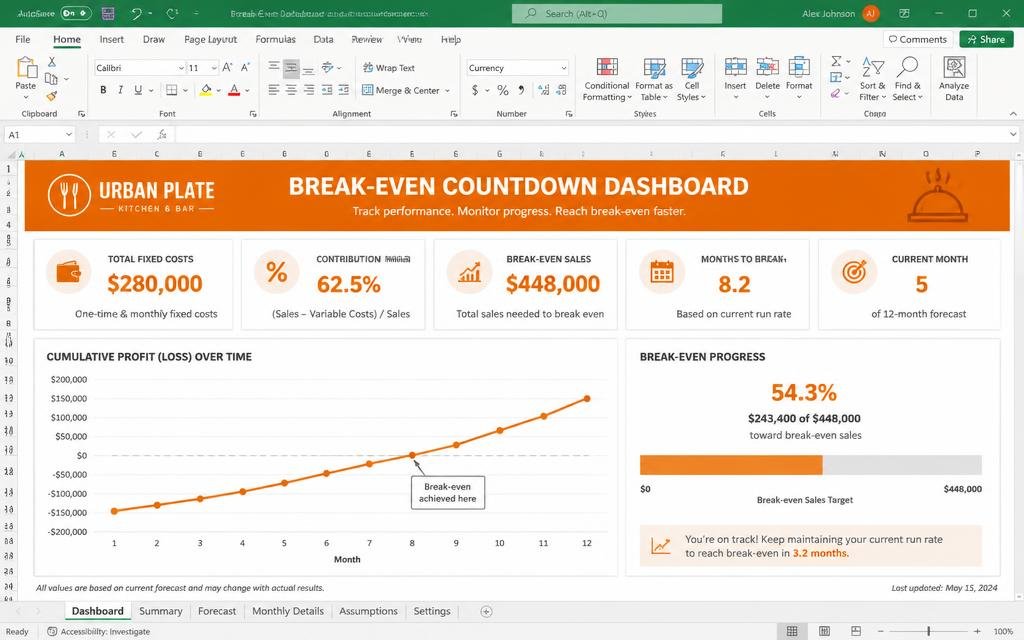Apply Percent Style format
The image size is (1024, 640).
(503, 90)
